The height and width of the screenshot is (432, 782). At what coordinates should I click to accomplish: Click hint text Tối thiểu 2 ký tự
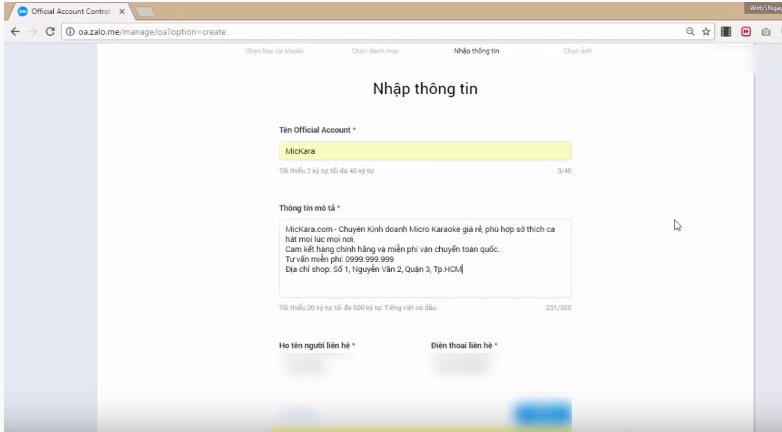326,171
